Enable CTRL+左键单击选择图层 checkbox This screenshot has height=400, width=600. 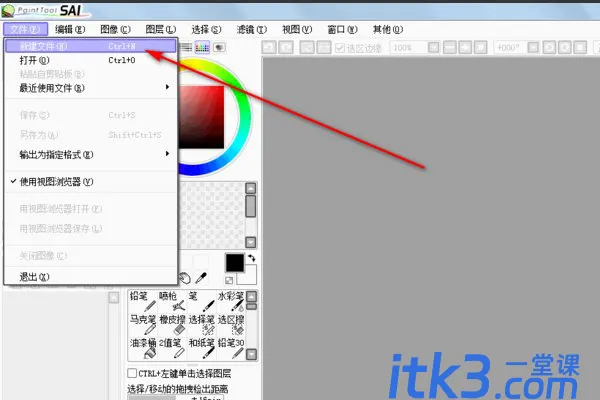(132, 373)
